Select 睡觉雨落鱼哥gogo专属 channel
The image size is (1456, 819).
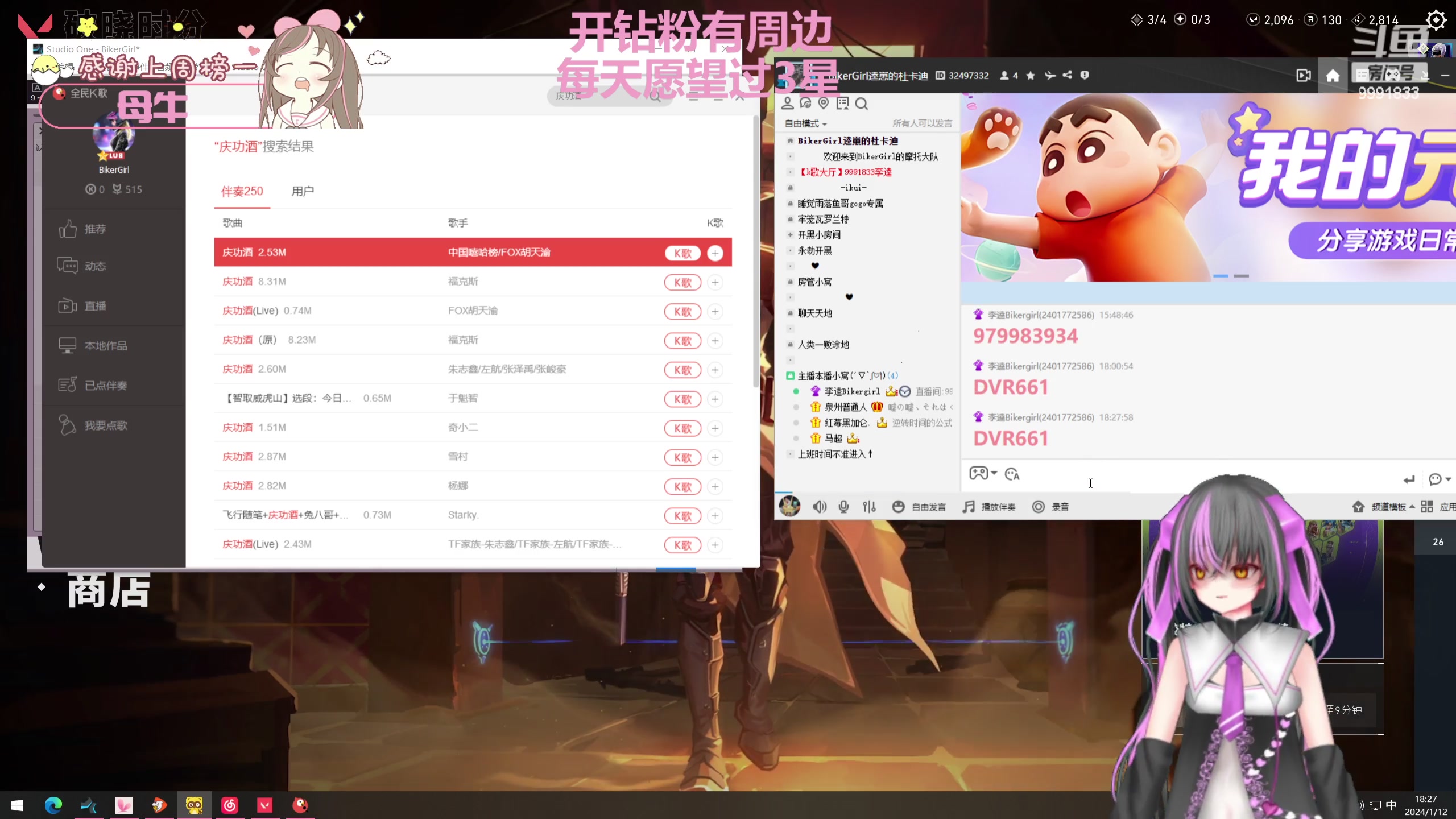click(840, 204)
